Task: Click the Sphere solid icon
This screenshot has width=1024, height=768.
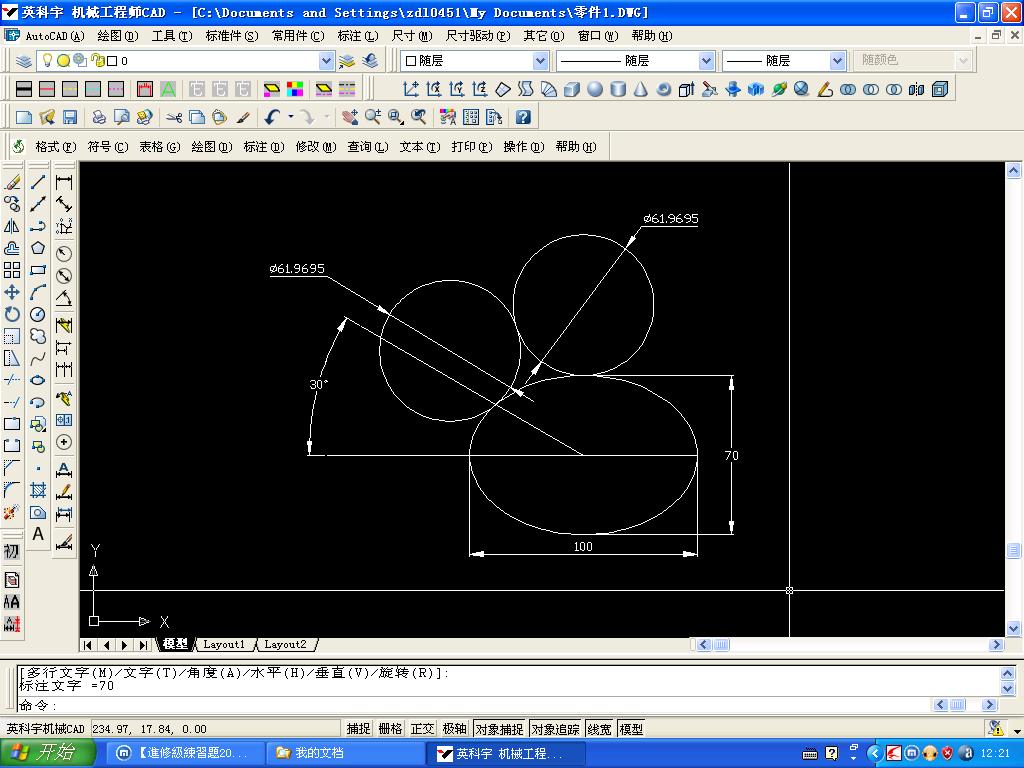Action: pos(594,89)
